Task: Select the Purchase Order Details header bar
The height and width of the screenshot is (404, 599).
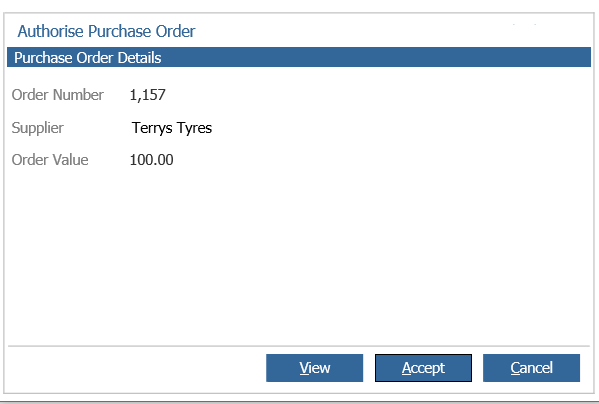Action: pos(299,57)
